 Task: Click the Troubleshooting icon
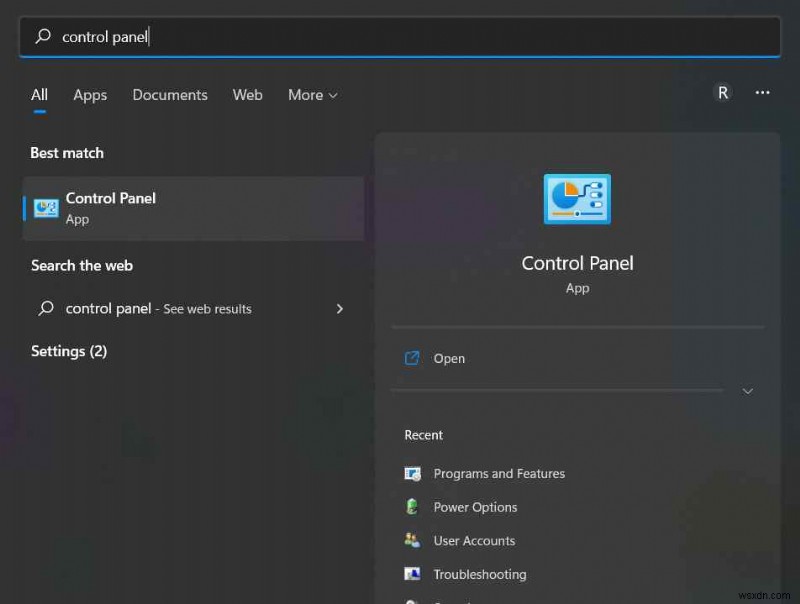[x=412, y=574]
